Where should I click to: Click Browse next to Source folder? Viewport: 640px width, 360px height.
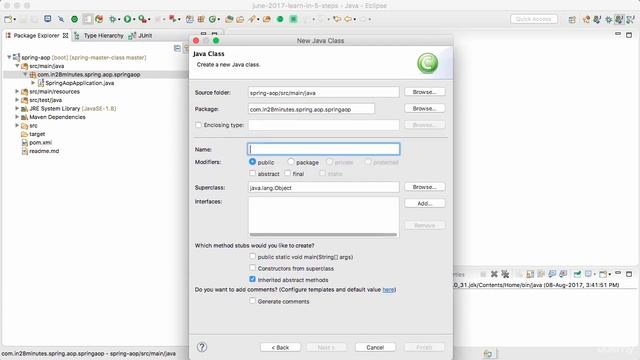[424, 92]
